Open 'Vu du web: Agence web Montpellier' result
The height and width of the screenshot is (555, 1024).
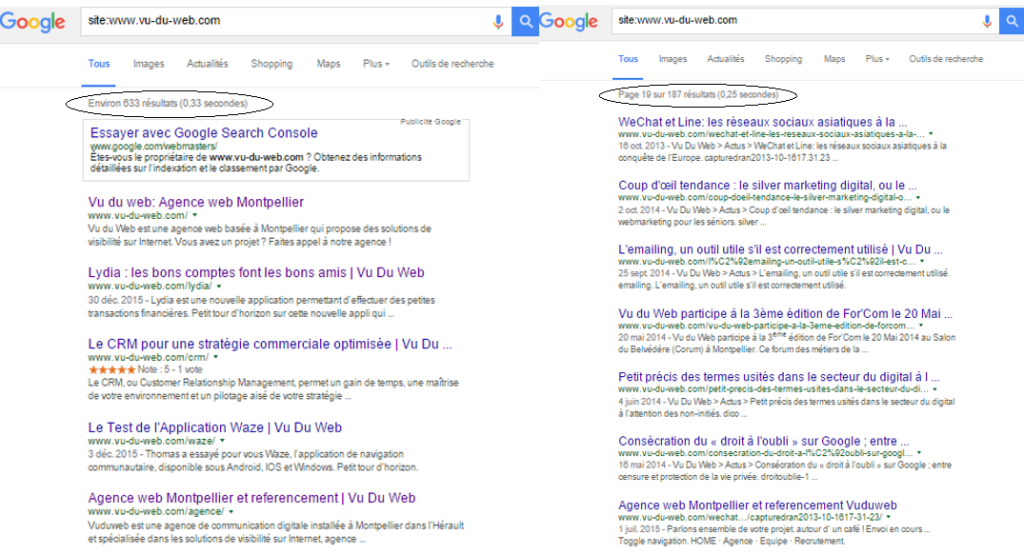point(196,202)
